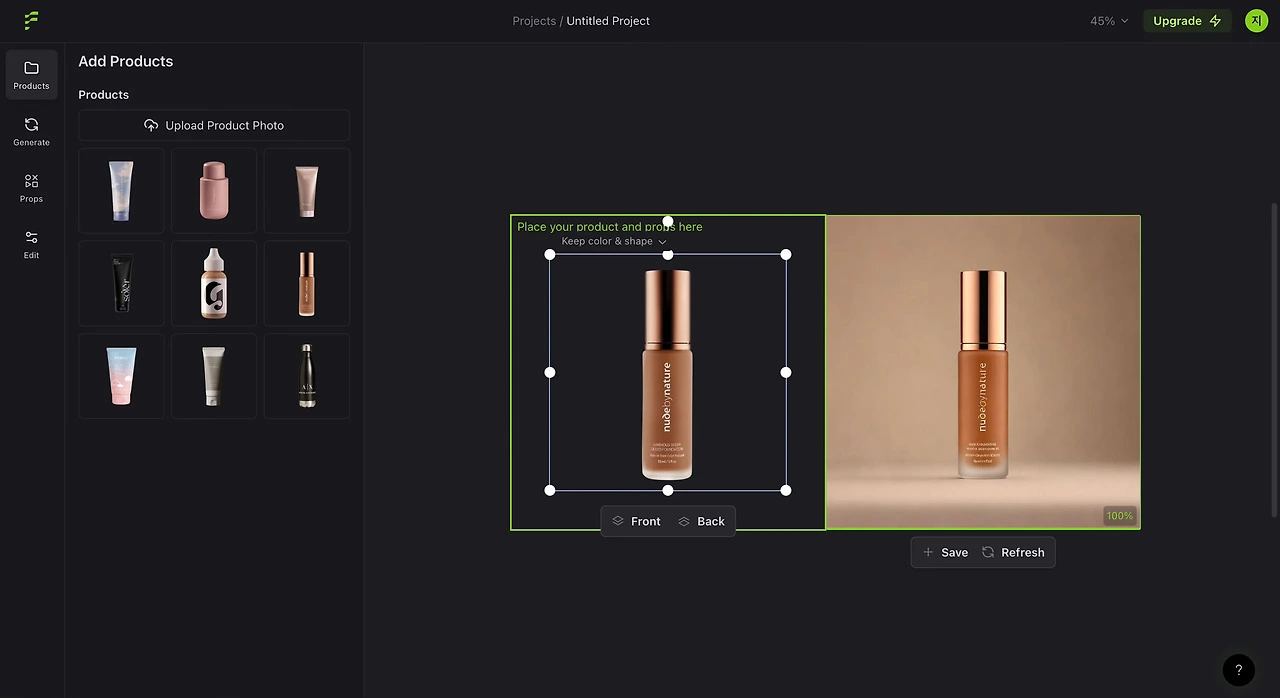
Task: Click the 100% badge on generated image
Action: click(x=1119, y=516)
